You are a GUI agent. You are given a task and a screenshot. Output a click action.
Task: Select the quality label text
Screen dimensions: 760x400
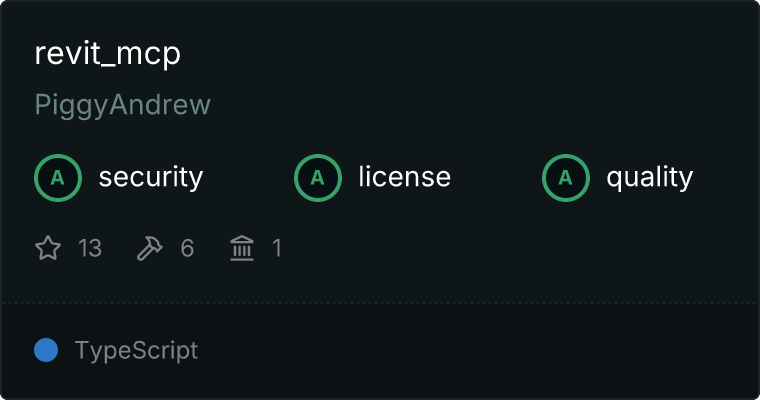pos(650,177)
